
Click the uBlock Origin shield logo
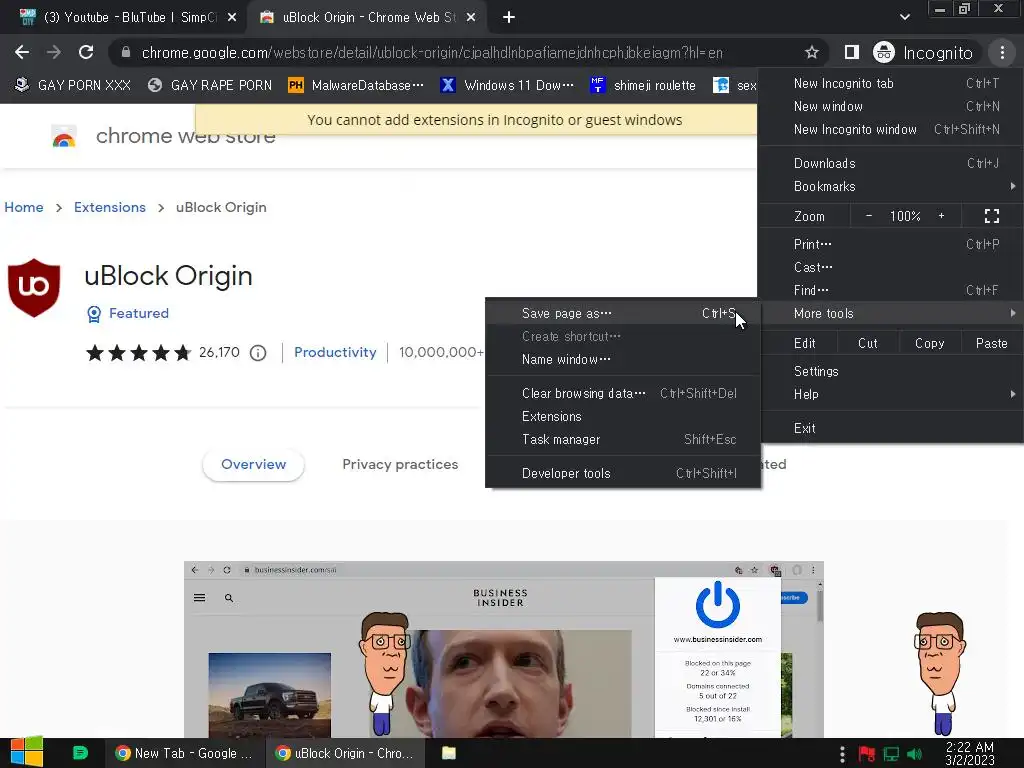[x=34, y=287]
